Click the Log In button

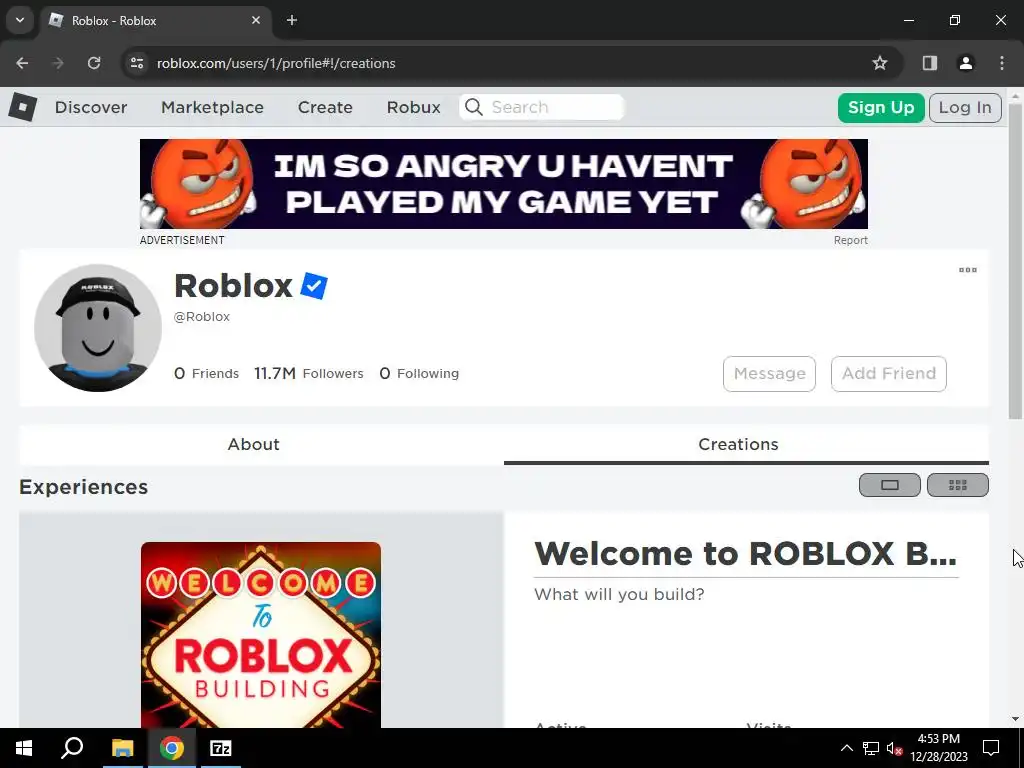pos(965,108)
